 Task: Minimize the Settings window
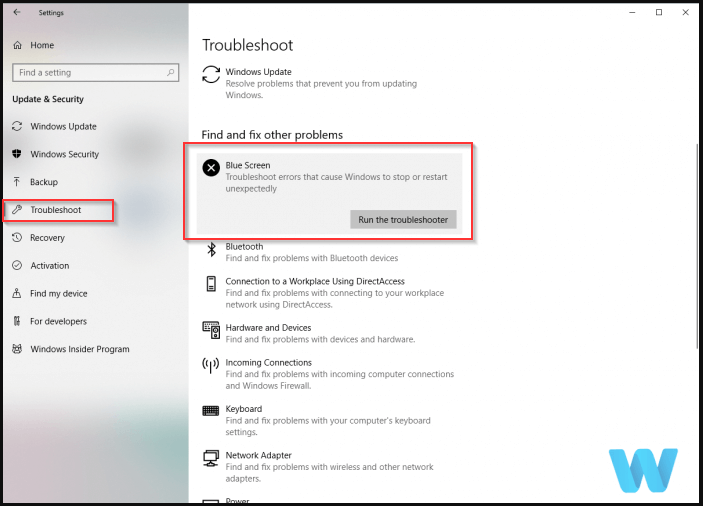tap(632, 13)
